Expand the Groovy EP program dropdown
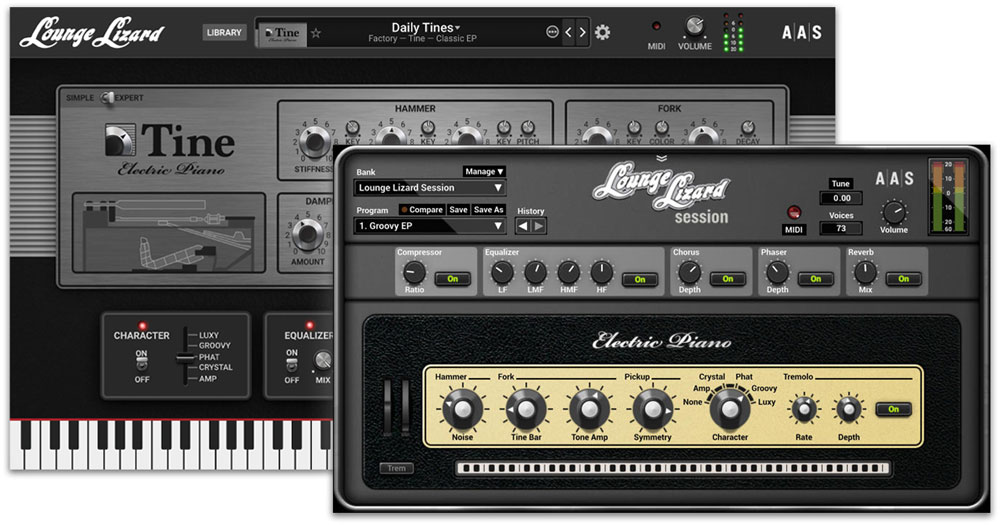Image resolution: width=1000 pixels, height=525 pixels. pyautogui.click(x=430, y=226)
